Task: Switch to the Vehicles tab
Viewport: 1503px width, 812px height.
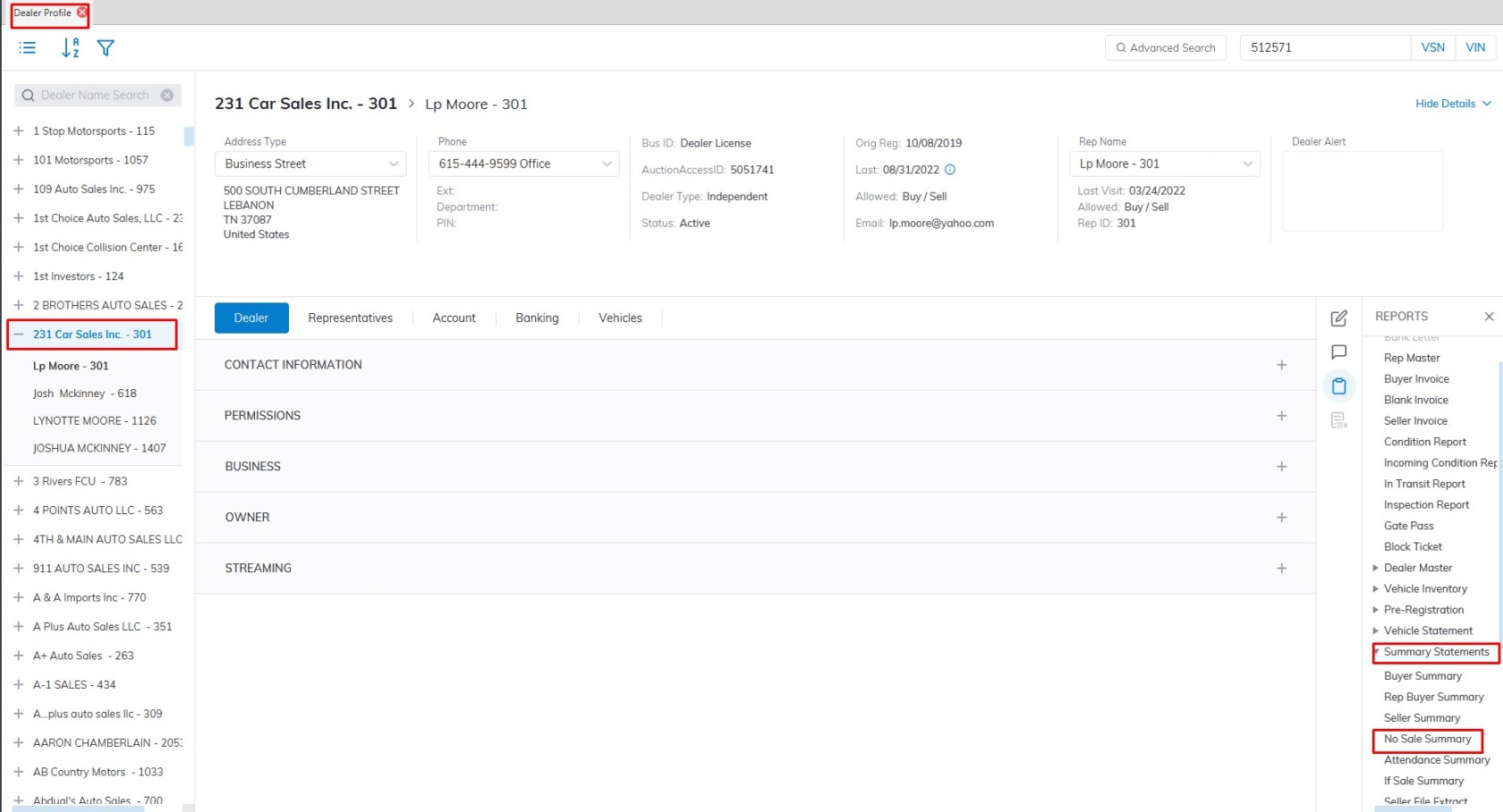Action: click(620, 318)
